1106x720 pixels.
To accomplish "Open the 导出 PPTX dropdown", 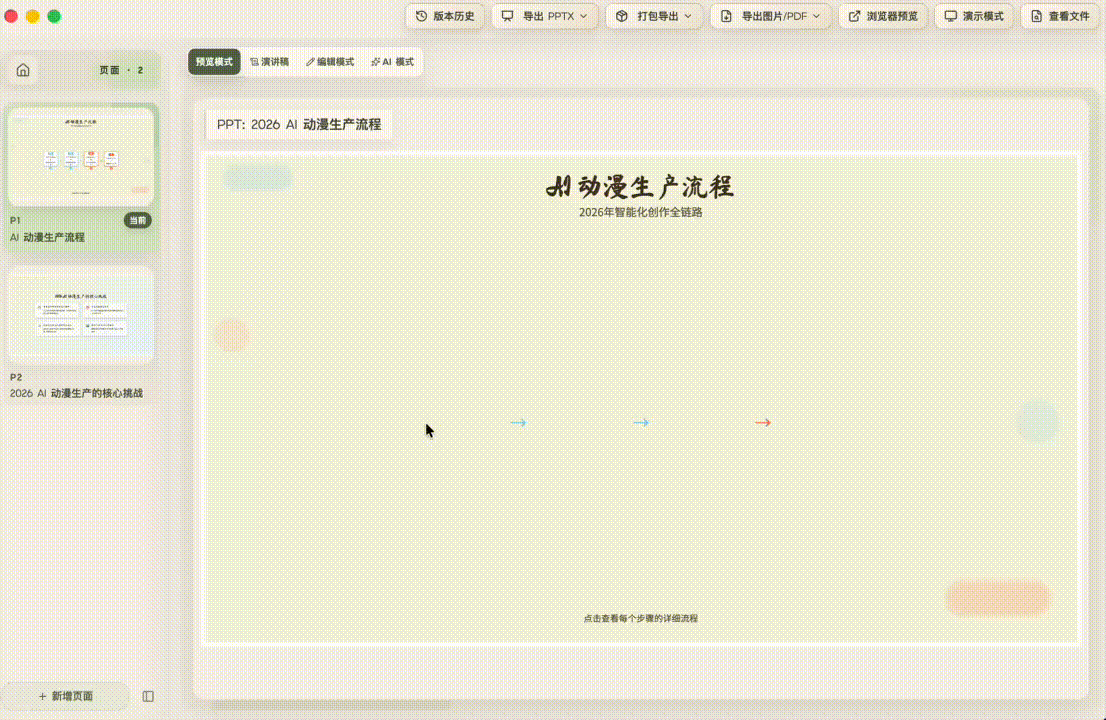I will click(x=545, y=16).
